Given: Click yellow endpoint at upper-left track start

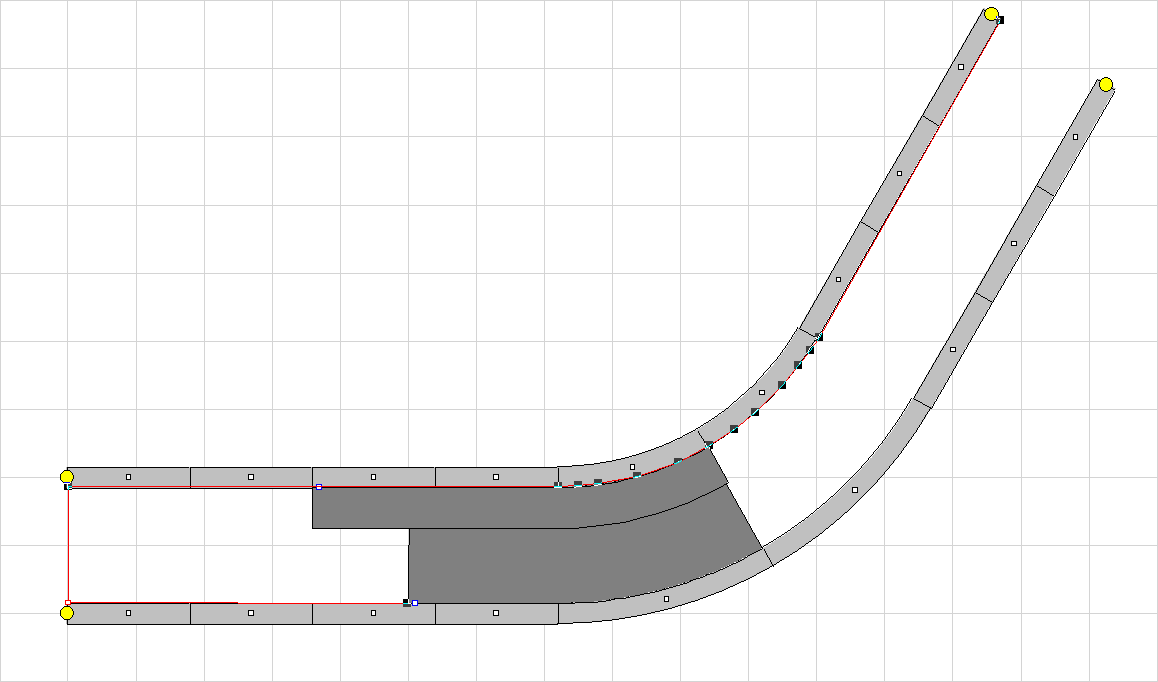Looking at the screenshot, I should point(67,477).
